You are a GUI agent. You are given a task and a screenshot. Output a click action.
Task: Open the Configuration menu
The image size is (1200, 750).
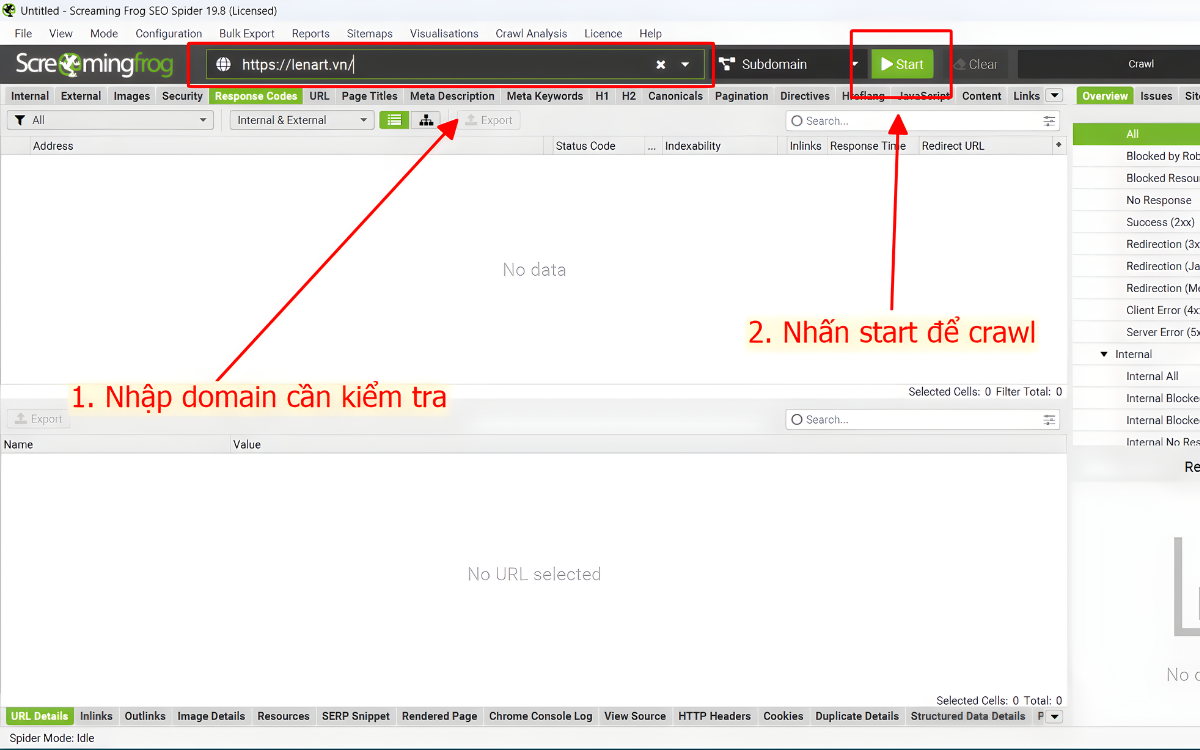[x=168, y=33]
